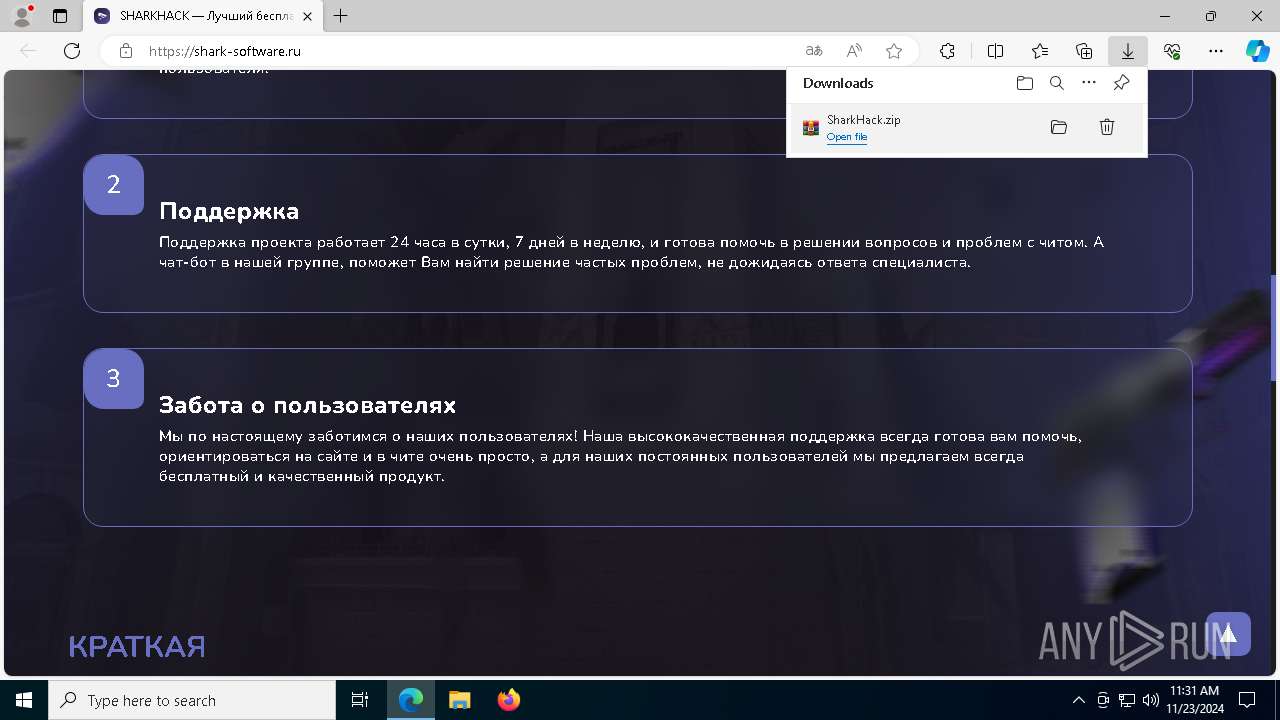Open the translate page icon
Viewport: 1280px width, 720px height.
pos(814,51)
